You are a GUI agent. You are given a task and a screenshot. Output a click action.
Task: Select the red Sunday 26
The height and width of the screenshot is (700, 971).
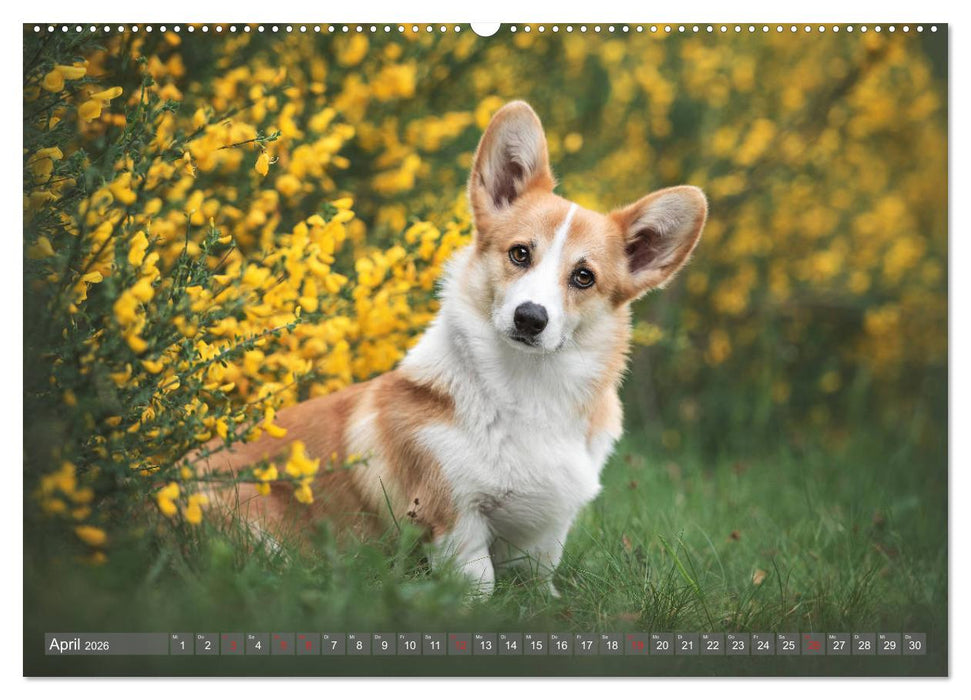(813, 647)
